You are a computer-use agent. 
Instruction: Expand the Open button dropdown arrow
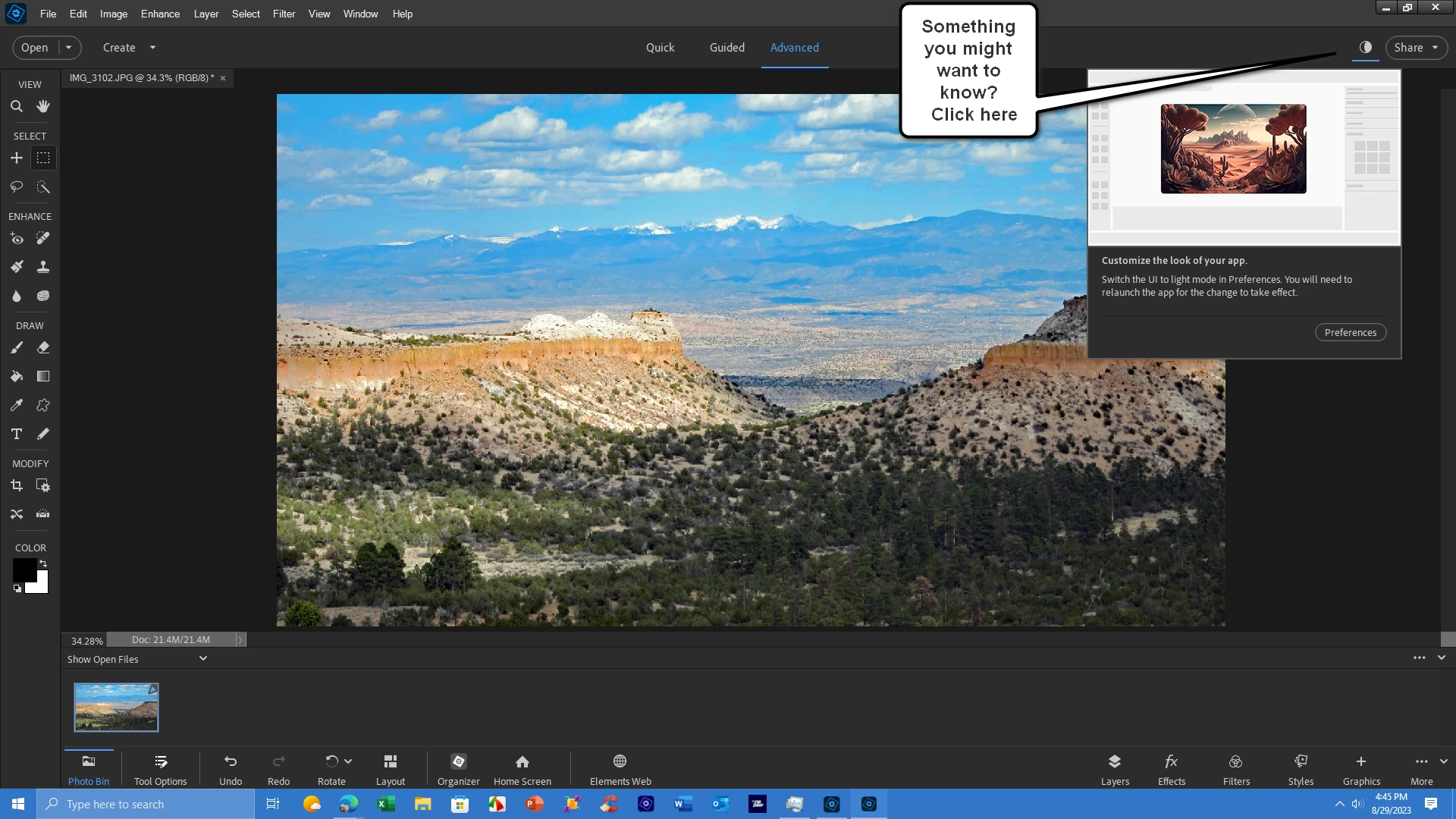tap(68, 47)
